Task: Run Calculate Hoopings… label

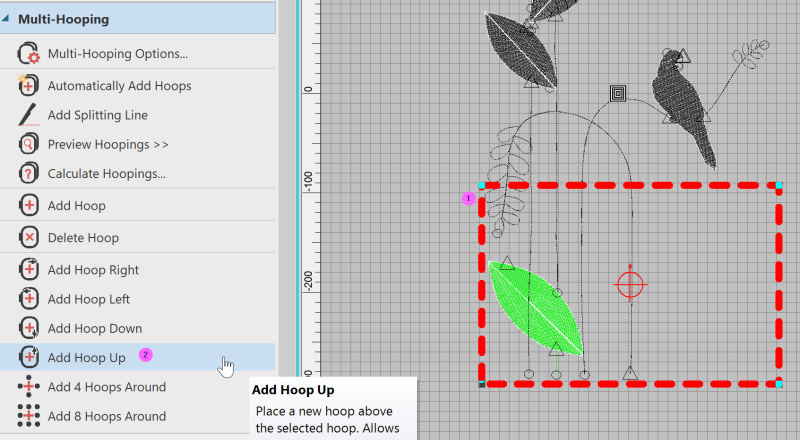Action: pyautogui.click(x=107, y=174)
